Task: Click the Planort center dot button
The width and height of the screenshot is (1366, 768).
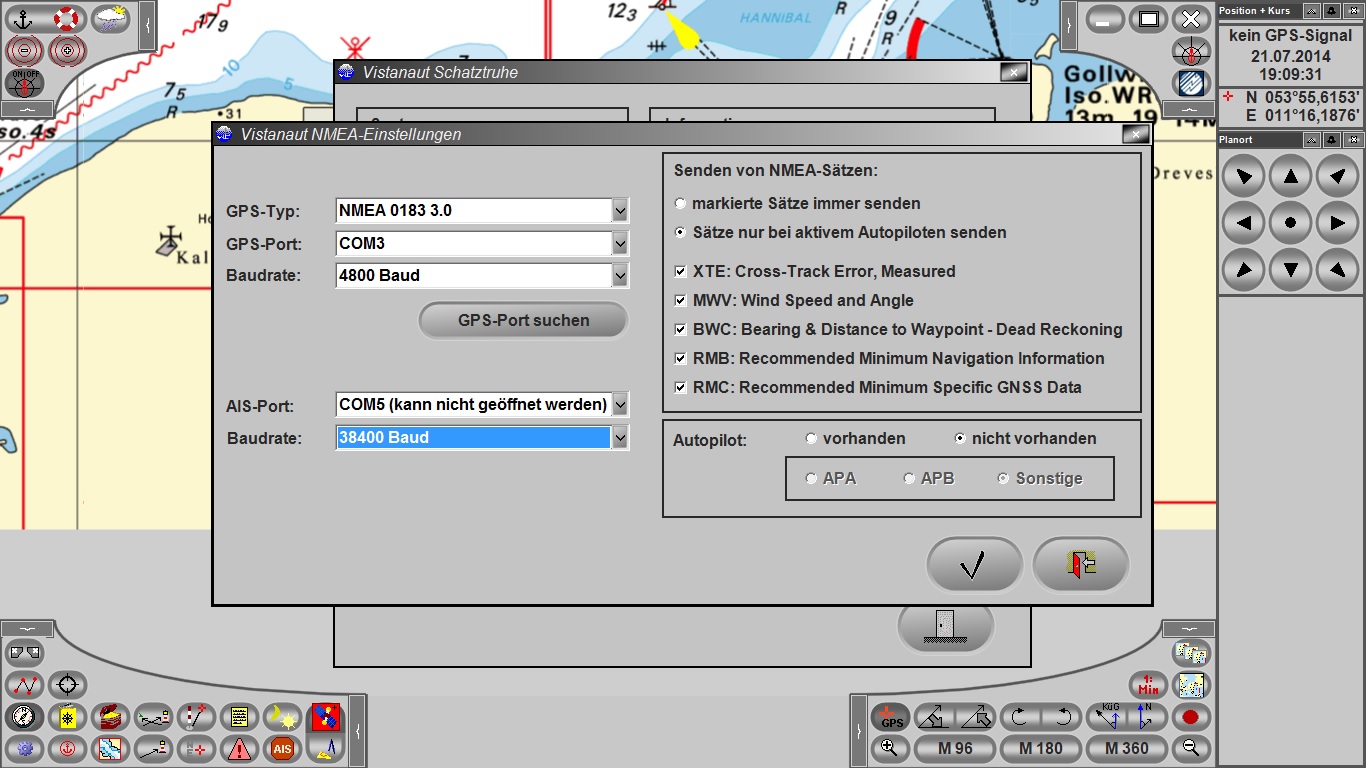Action: coord(1291,223)
